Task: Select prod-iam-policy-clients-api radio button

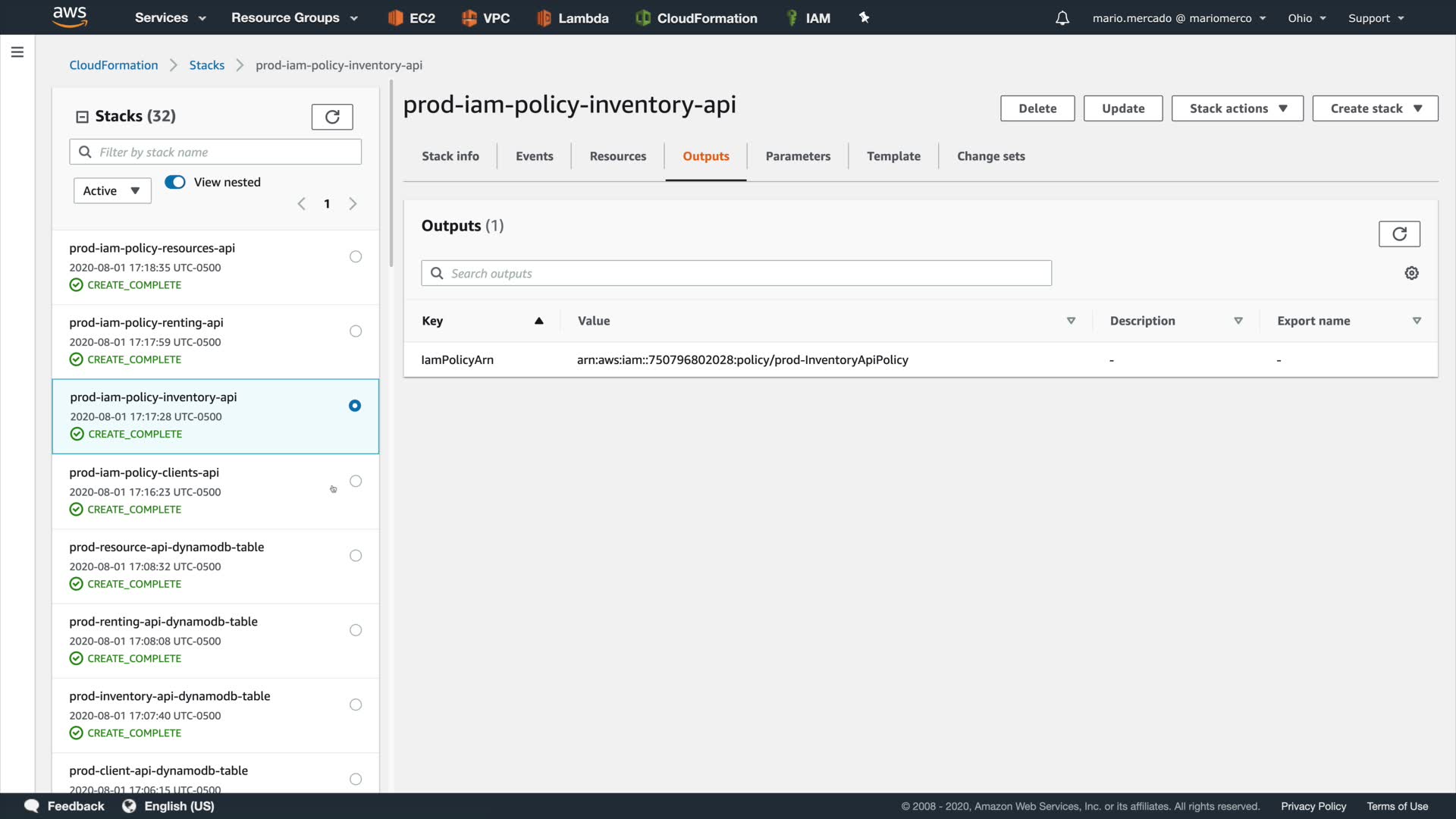Action: coord(356,482)
